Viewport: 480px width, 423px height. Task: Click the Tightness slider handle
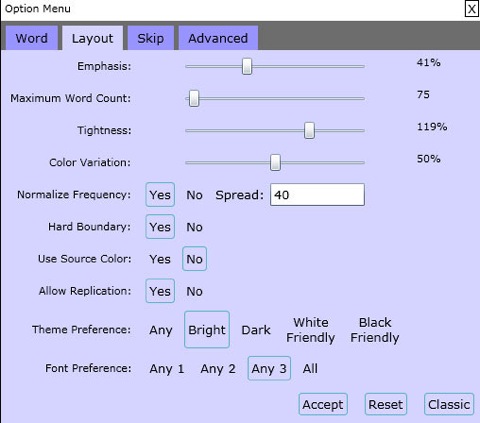(309, 130)
